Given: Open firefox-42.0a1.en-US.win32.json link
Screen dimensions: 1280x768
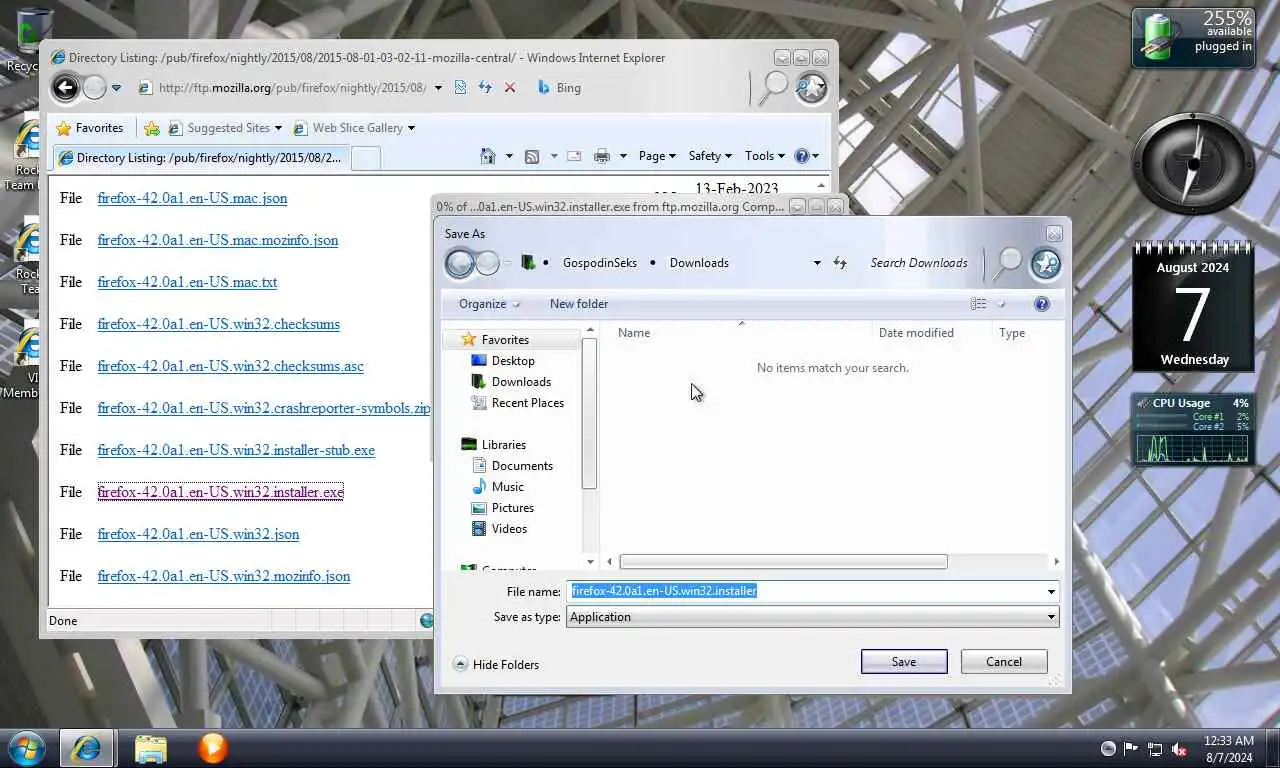Looking at the screenshot, I should [x=198, y=534].
